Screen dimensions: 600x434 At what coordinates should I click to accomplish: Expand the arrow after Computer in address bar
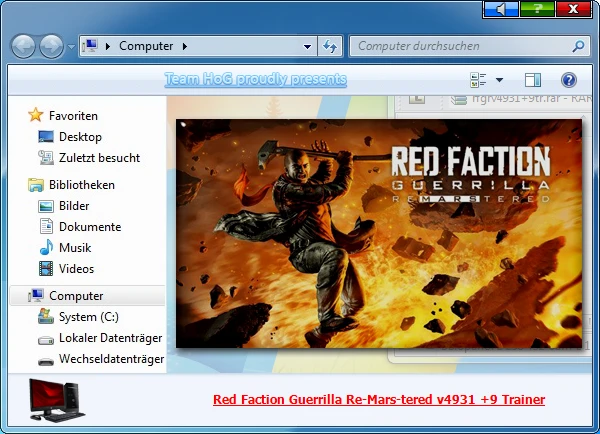tap(185, 46)
